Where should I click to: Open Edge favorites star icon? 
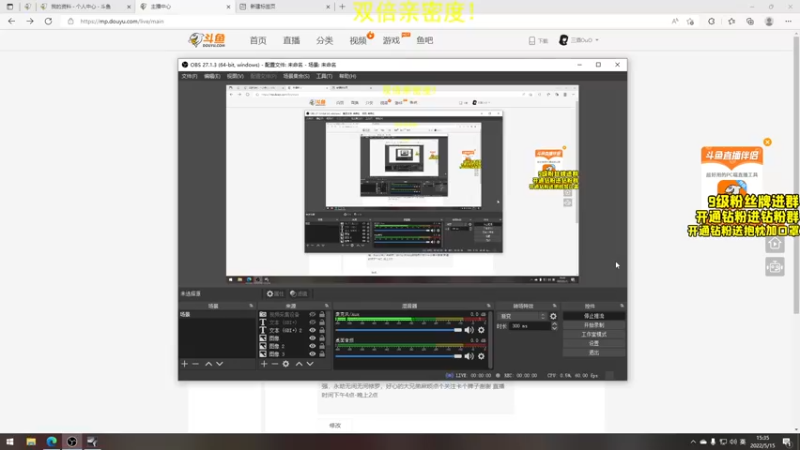click(731, 21)
